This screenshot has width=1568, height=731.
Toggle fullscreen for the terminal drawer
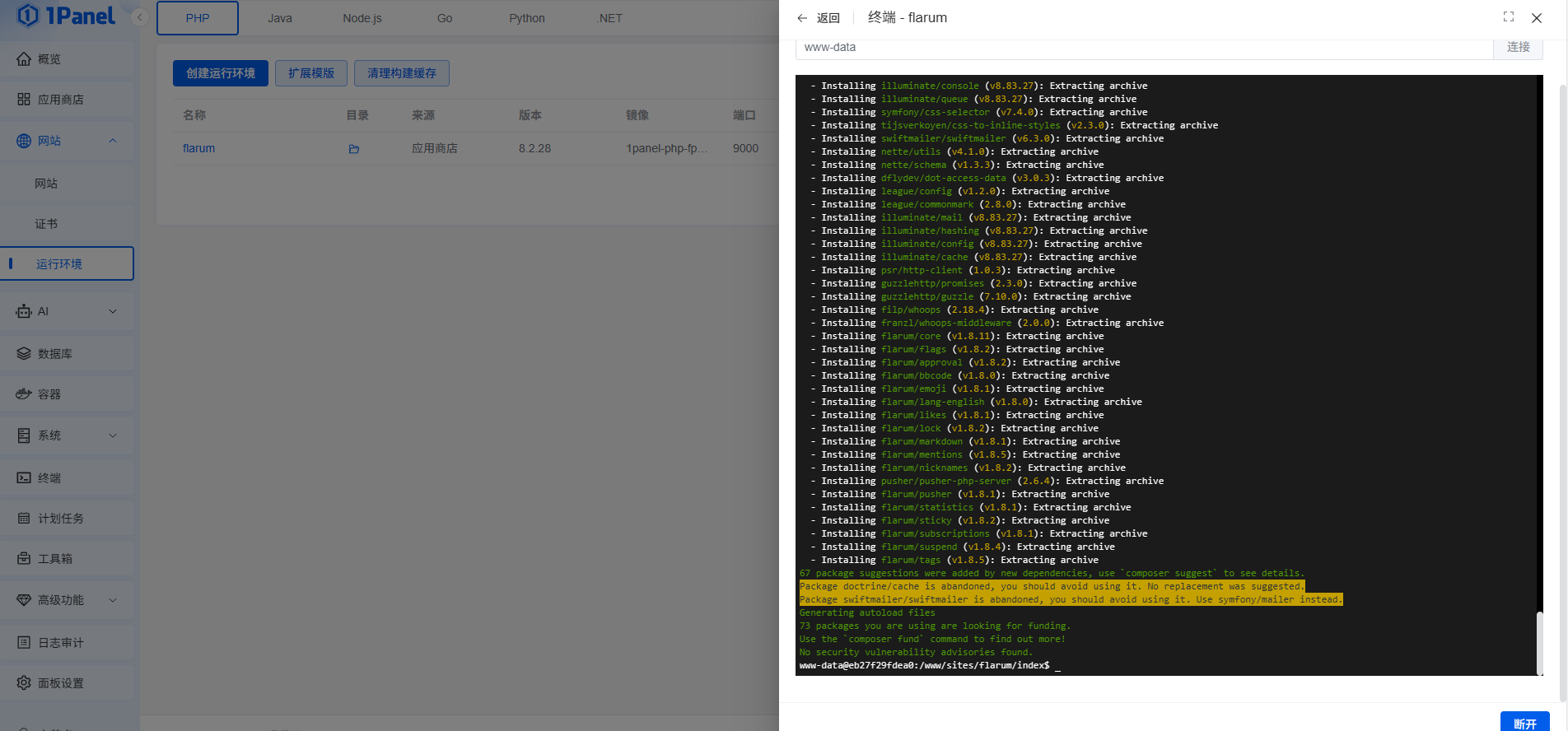point(1509,17)
